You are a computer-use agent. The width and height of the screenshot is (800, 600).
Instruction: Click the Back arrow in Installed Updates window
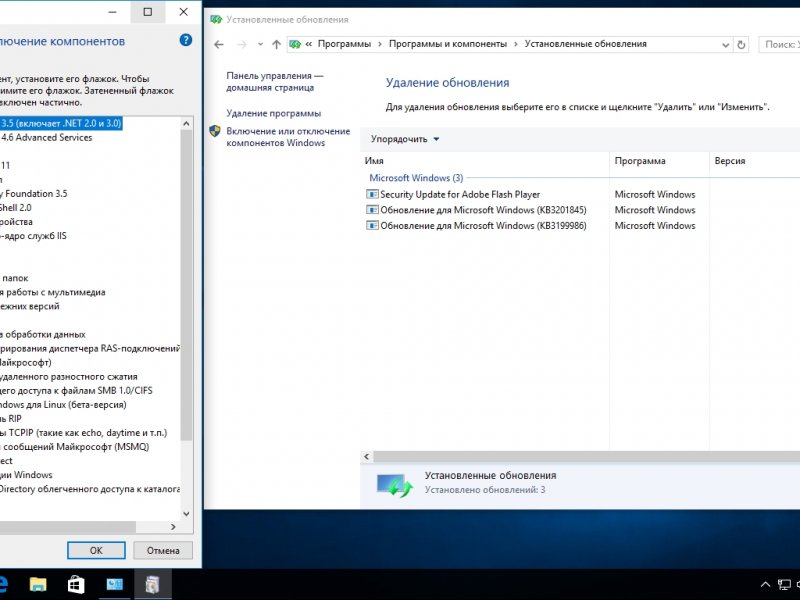point(219,44)
